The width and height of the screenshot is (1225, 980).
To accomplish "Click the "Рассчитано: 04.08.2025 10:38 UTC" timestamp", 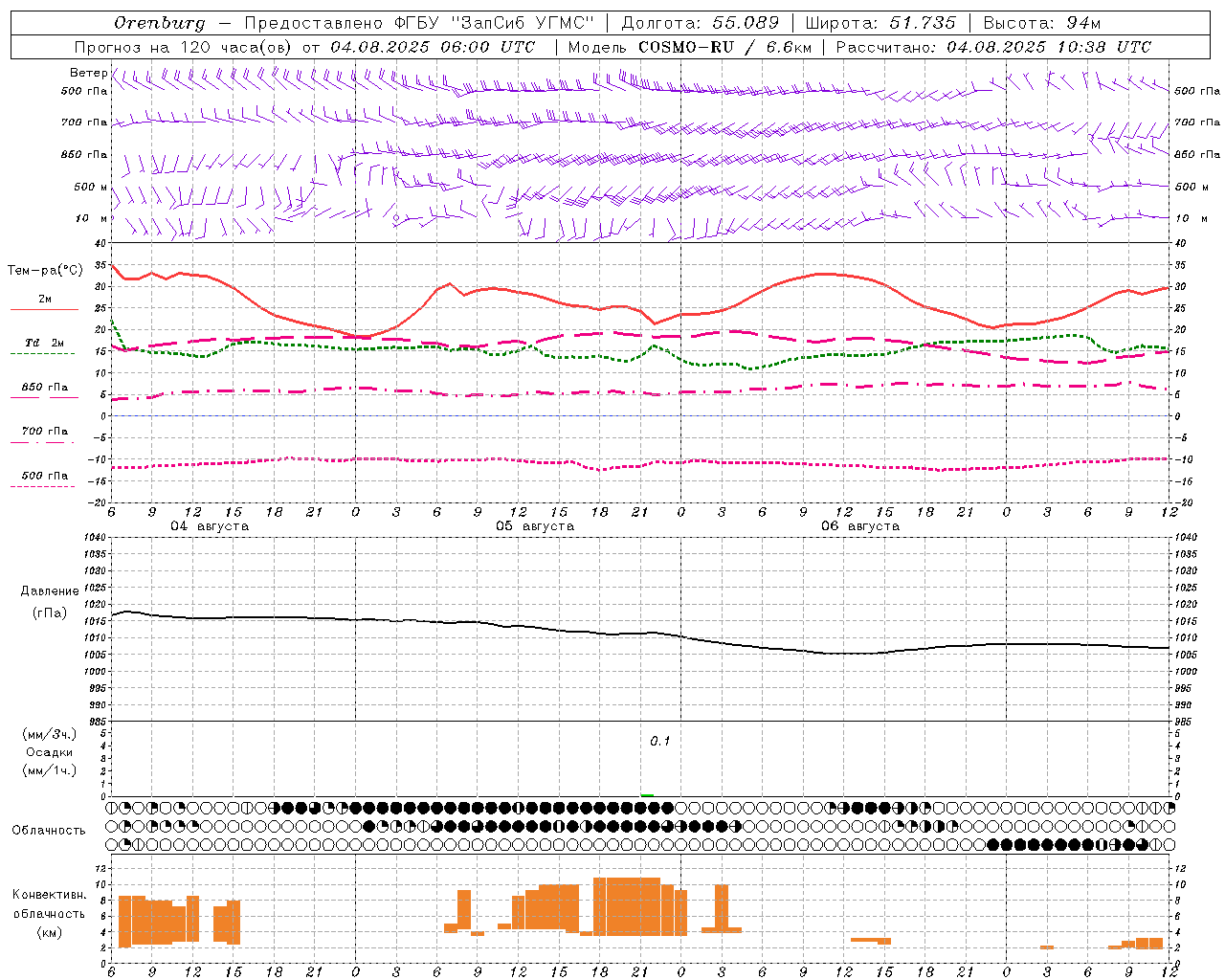I will coord(993,47).
